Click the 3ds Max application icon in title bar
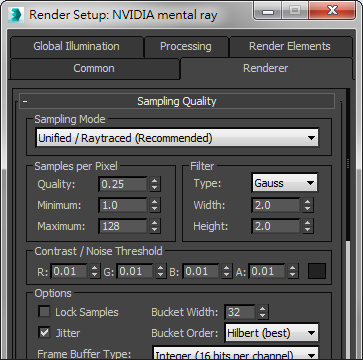The width and height of the screenshot is (363, 360). [x=15, y=15]
